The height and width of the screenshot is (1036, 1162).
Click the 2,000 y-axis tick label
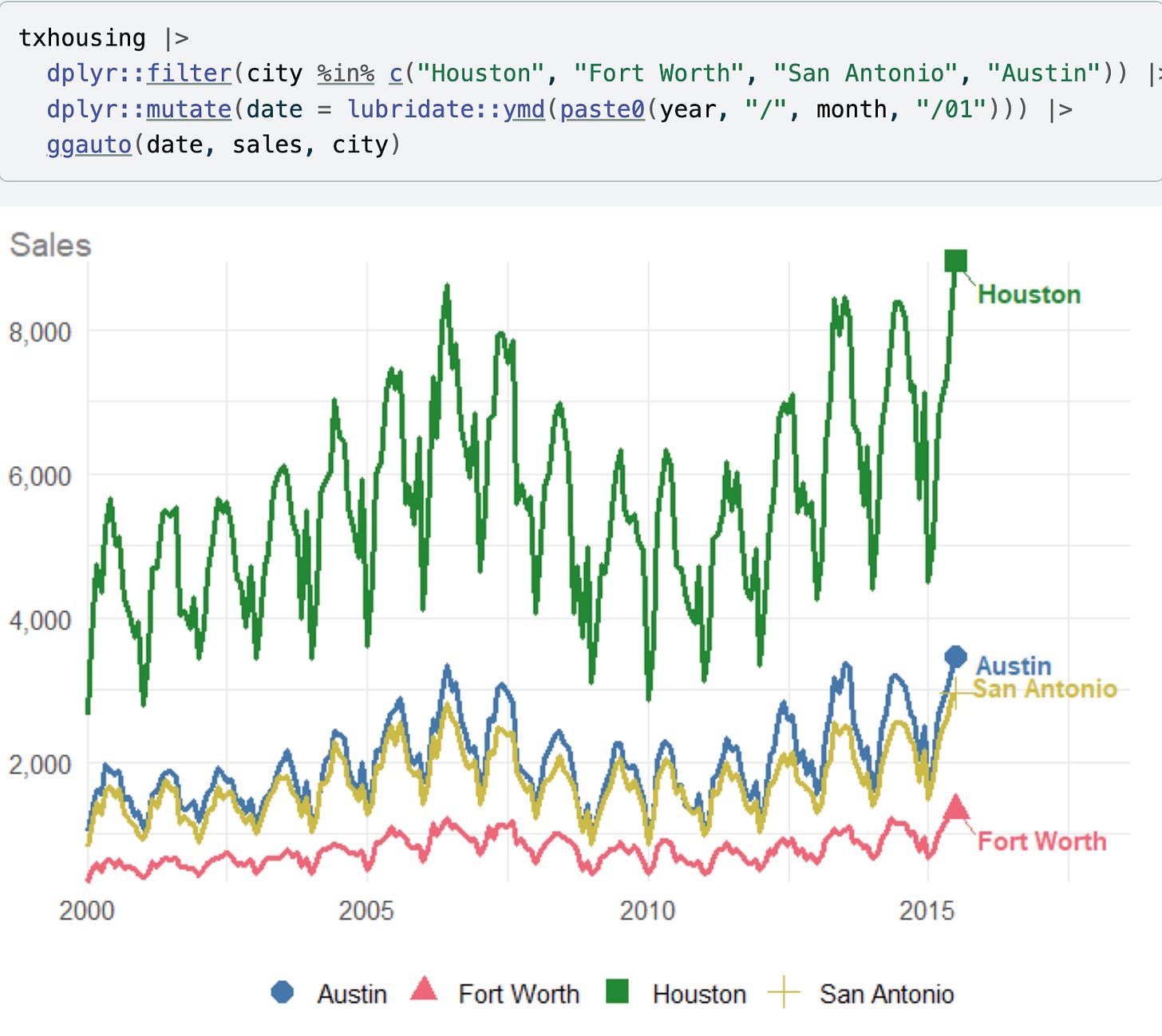pos(40,765)
